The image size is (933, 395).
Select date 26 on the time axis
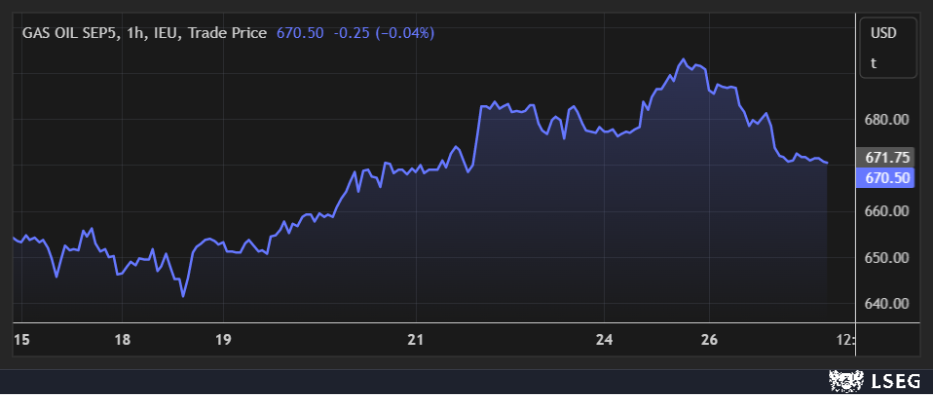pos(709,340)
